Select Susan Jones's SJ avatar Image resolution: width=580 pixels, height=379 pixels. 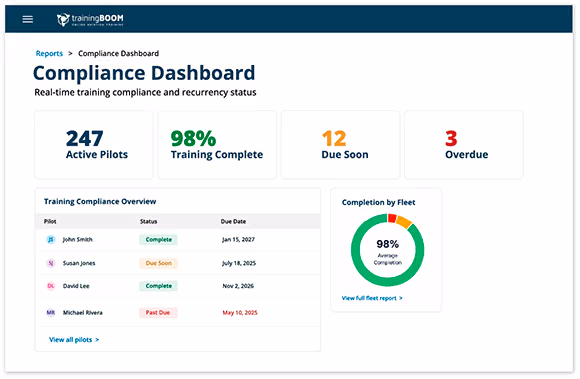click(51, 263)
